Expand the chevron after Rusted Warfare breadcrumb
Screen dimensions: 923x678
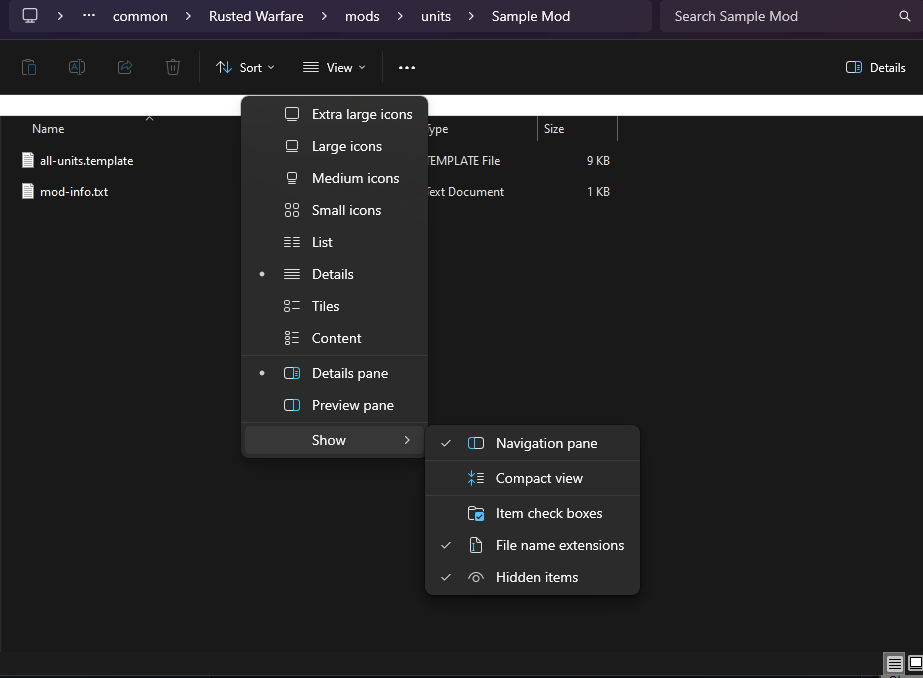[x=324, y=16]
